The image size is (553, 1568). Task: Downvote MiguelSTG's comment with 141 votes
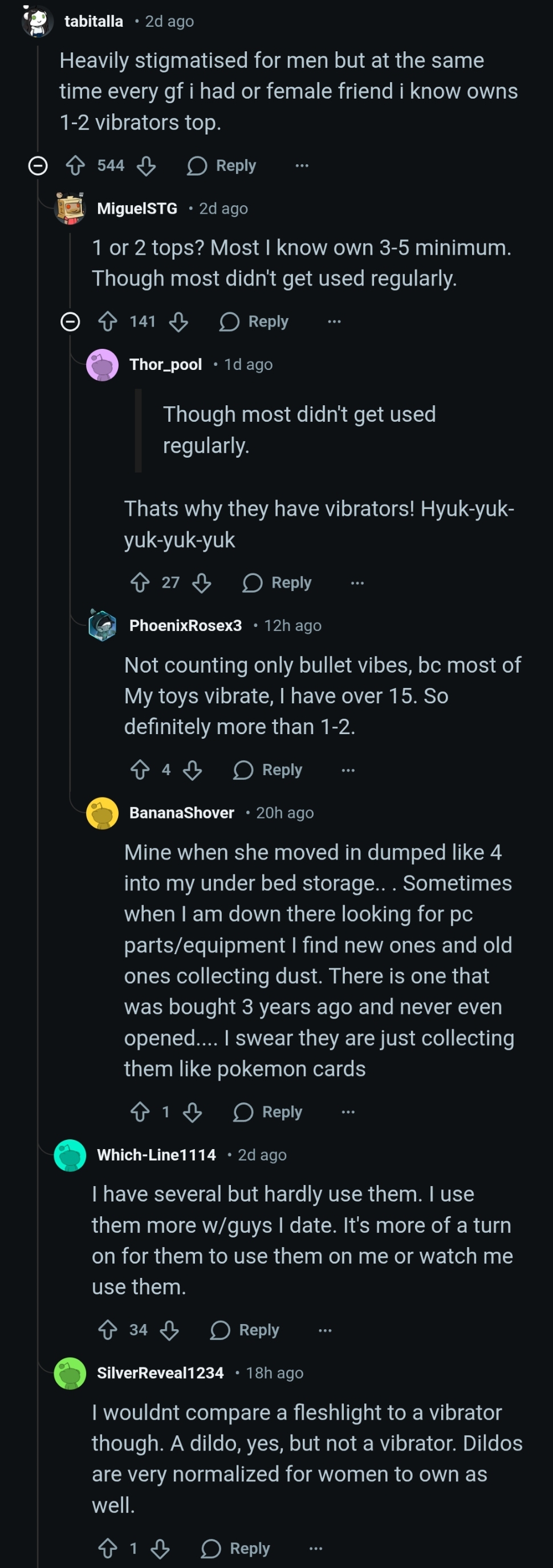[178, 321]
